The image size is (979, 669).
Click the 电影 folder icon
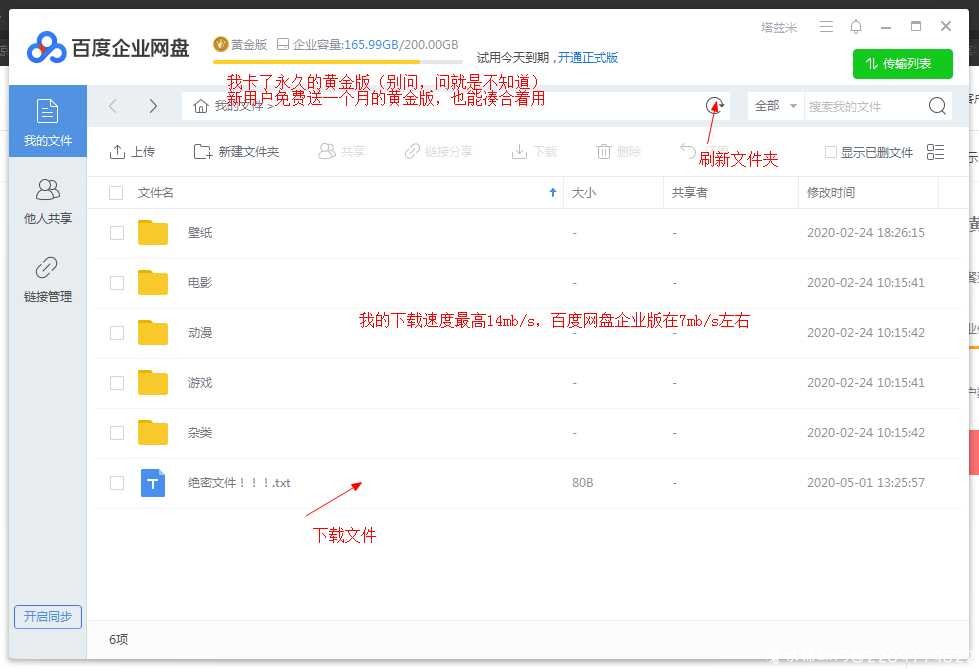[x=153, y=282]
